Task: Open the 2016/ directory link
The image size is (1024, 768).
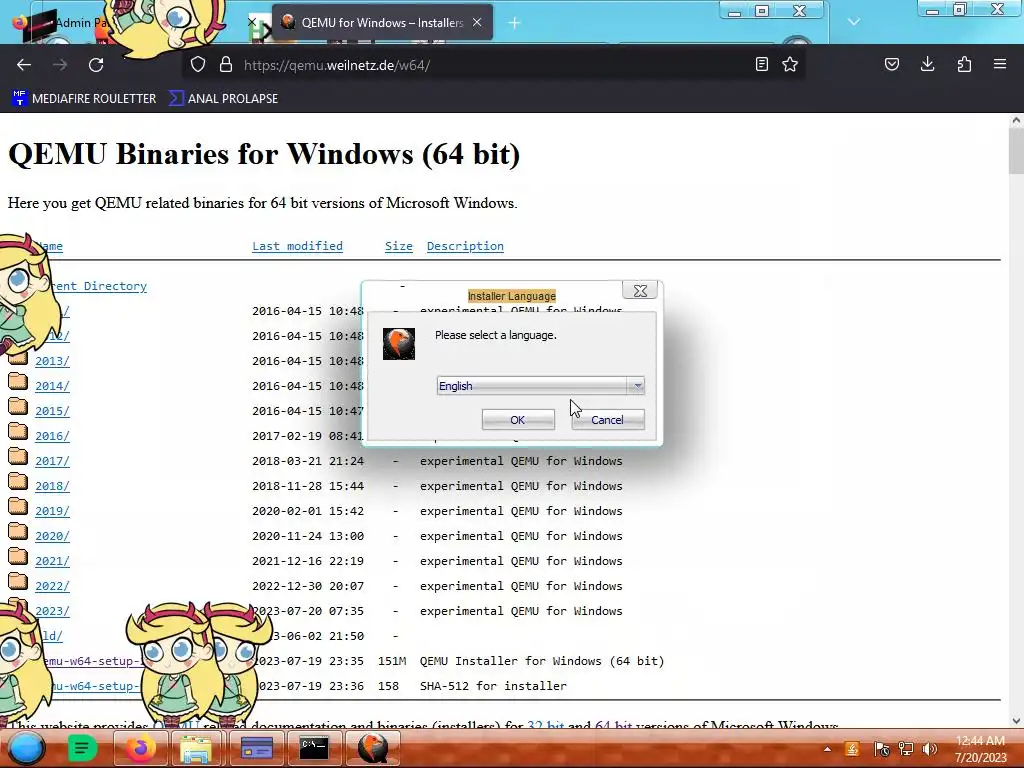Action: (52, 436)
